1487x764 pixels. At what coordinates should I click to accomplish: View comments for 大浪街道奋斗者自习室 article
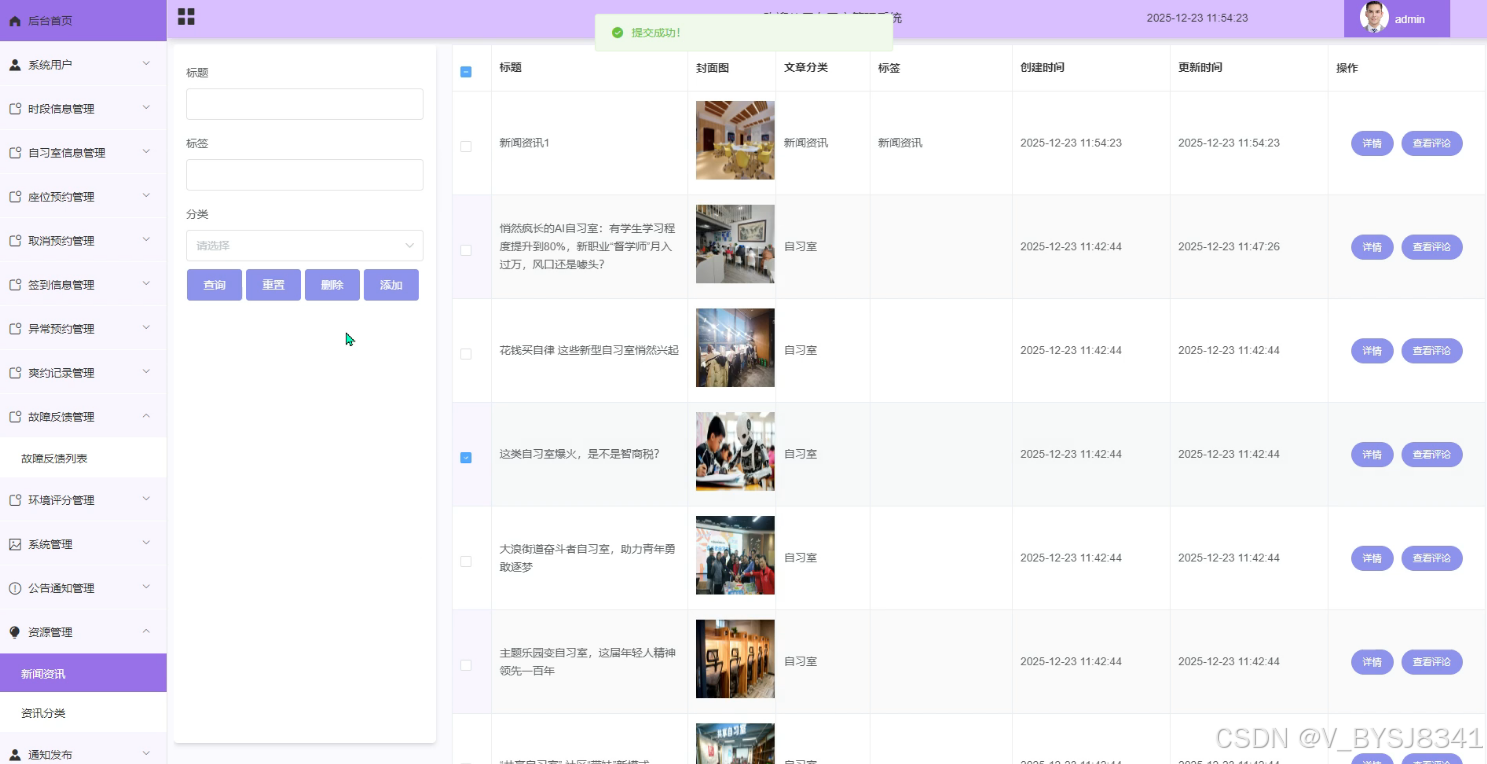(1432, 558)
